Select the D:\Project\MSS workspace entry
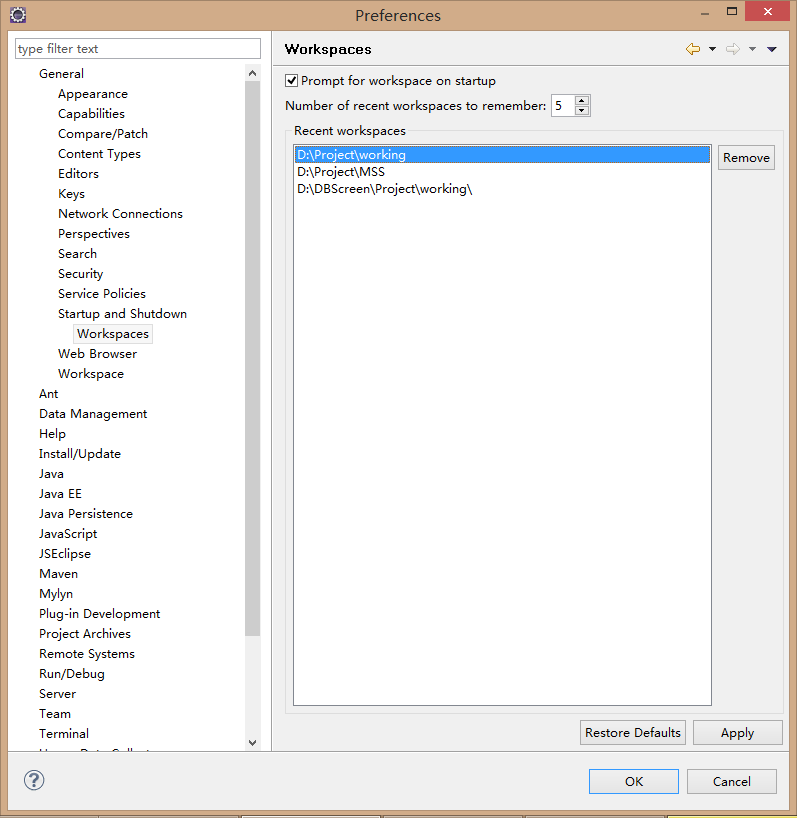Screen dimensions: 797x818 point(341,172)
